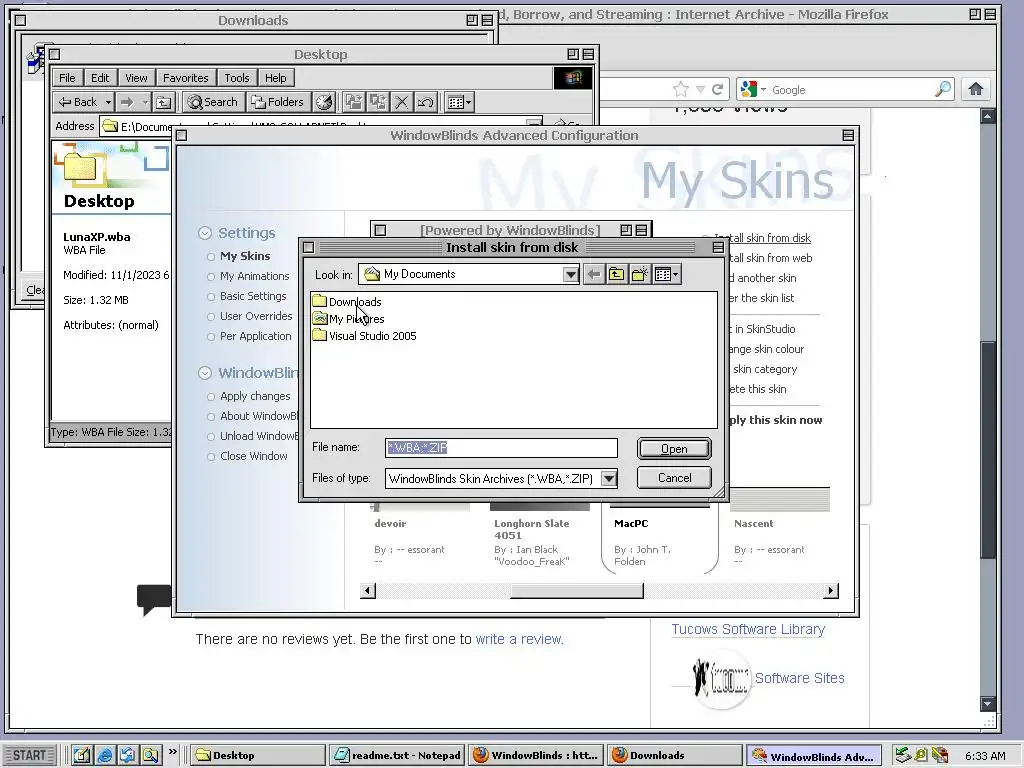Click Firefox reload icon

718,89
